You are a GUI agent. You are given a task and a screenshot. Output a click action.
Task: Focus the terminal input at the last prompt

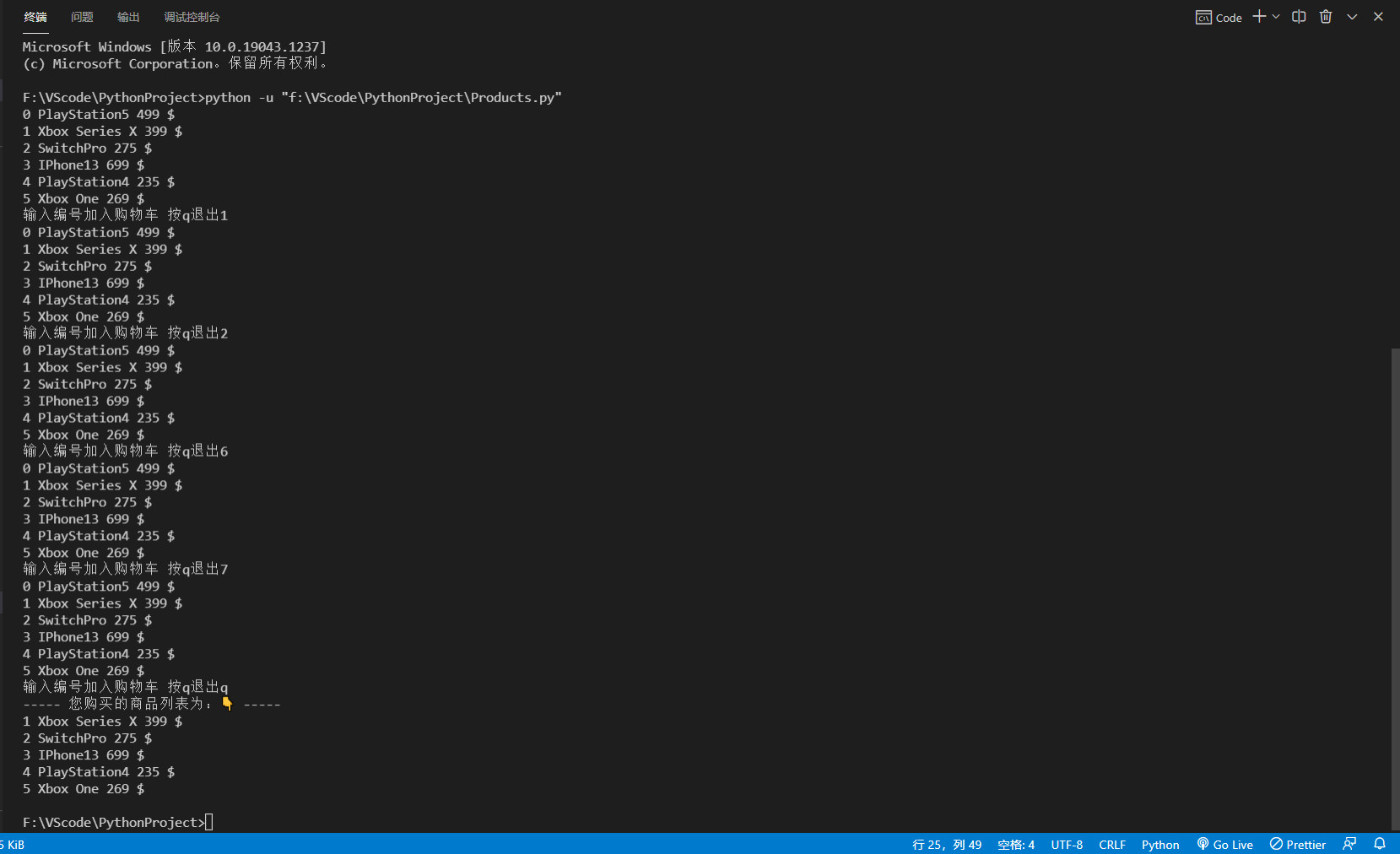coord(208,822)
